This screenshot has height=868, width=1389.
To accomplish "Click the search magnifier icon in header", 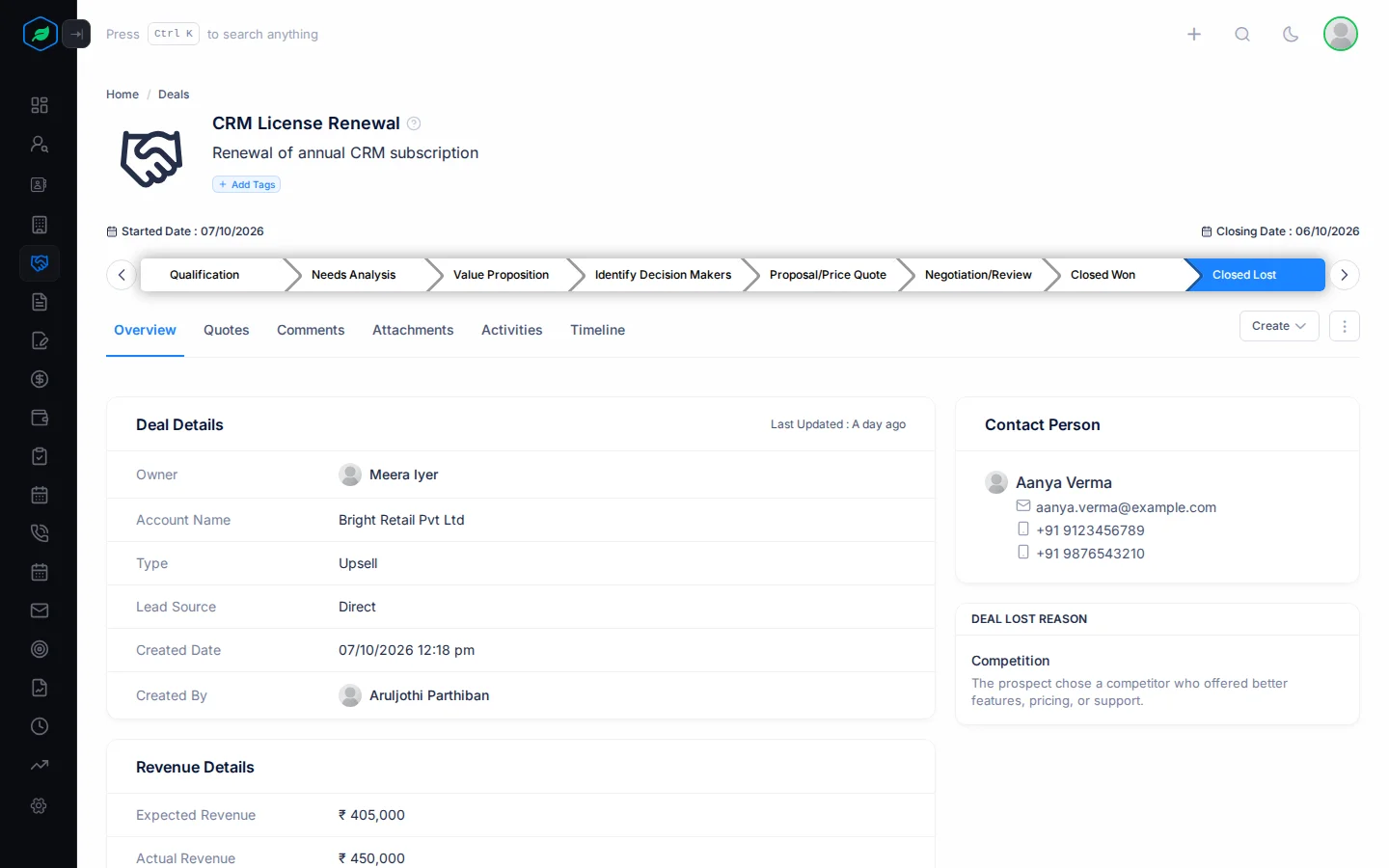I will [x=1242, y=34].
